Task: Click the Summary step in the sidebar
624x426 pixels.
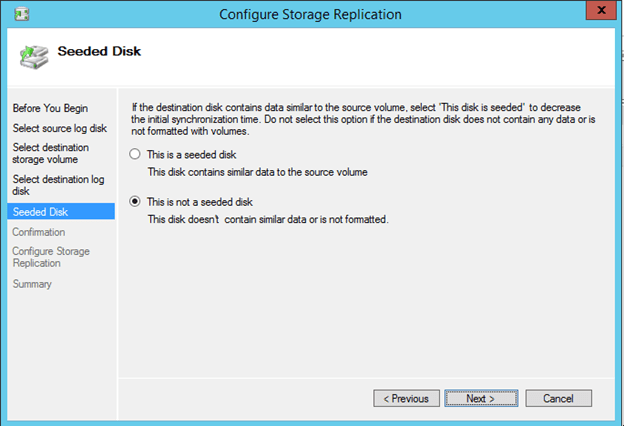Action: tap(32, 284)
